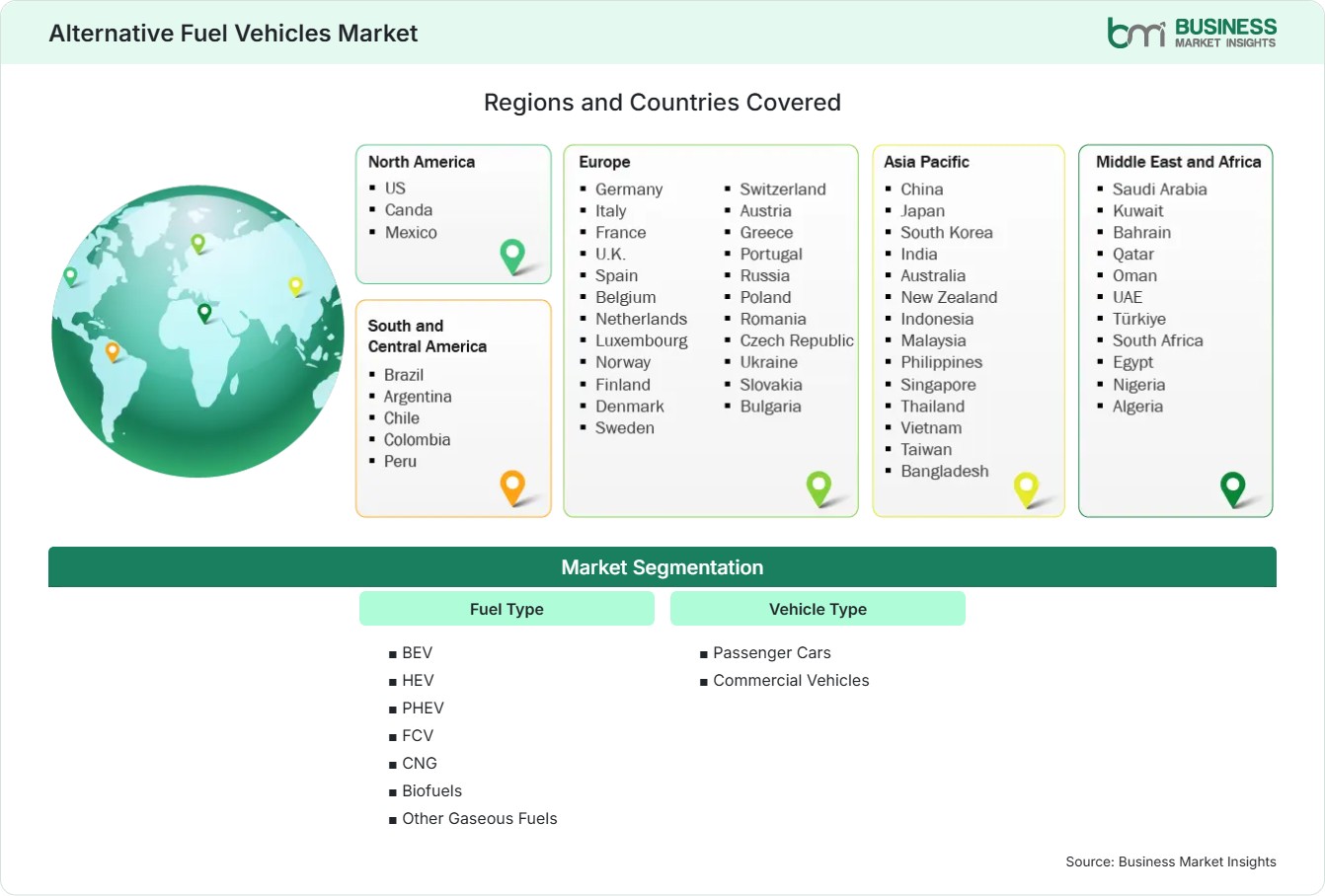Image resolution: width=1325 pixels, height=896 pixels.
Task: Click the globe illustration
Action: coord(198,332)
